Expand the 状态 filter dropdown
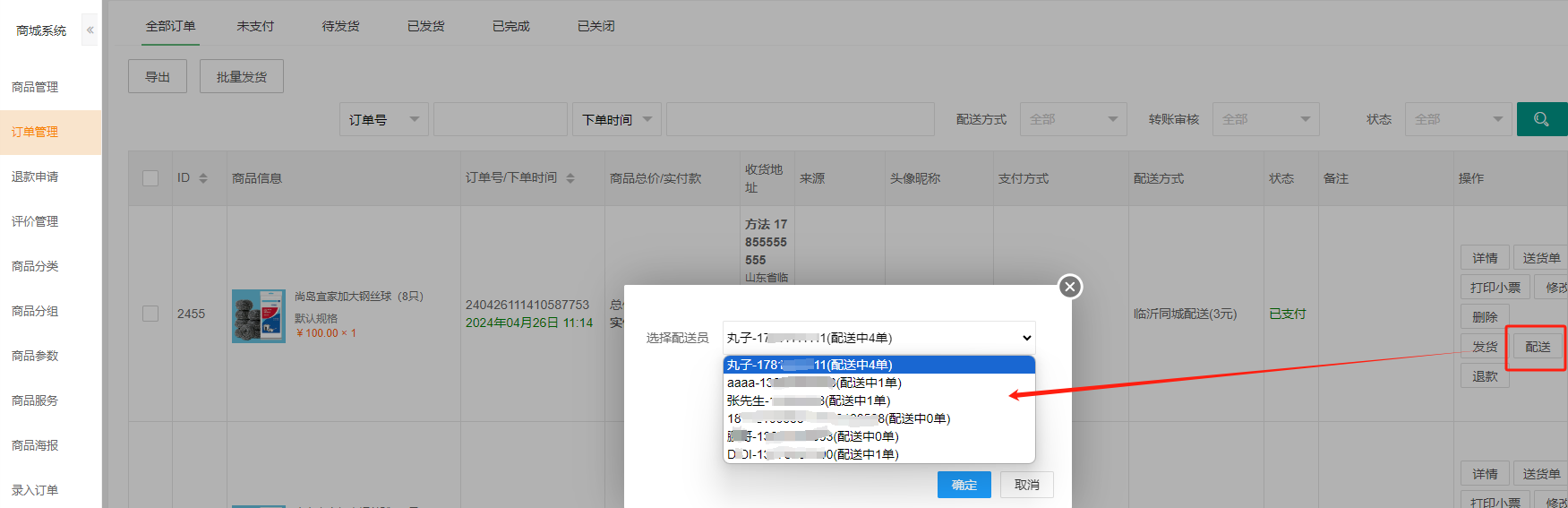 (x=1458, y=119)
